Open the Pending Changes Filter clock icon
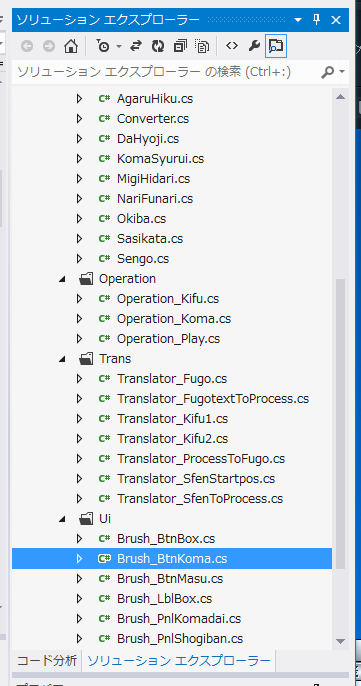Image resolution: width=361 pixels, height=686 pixels. pyautogui.click(x=103, y=46)
